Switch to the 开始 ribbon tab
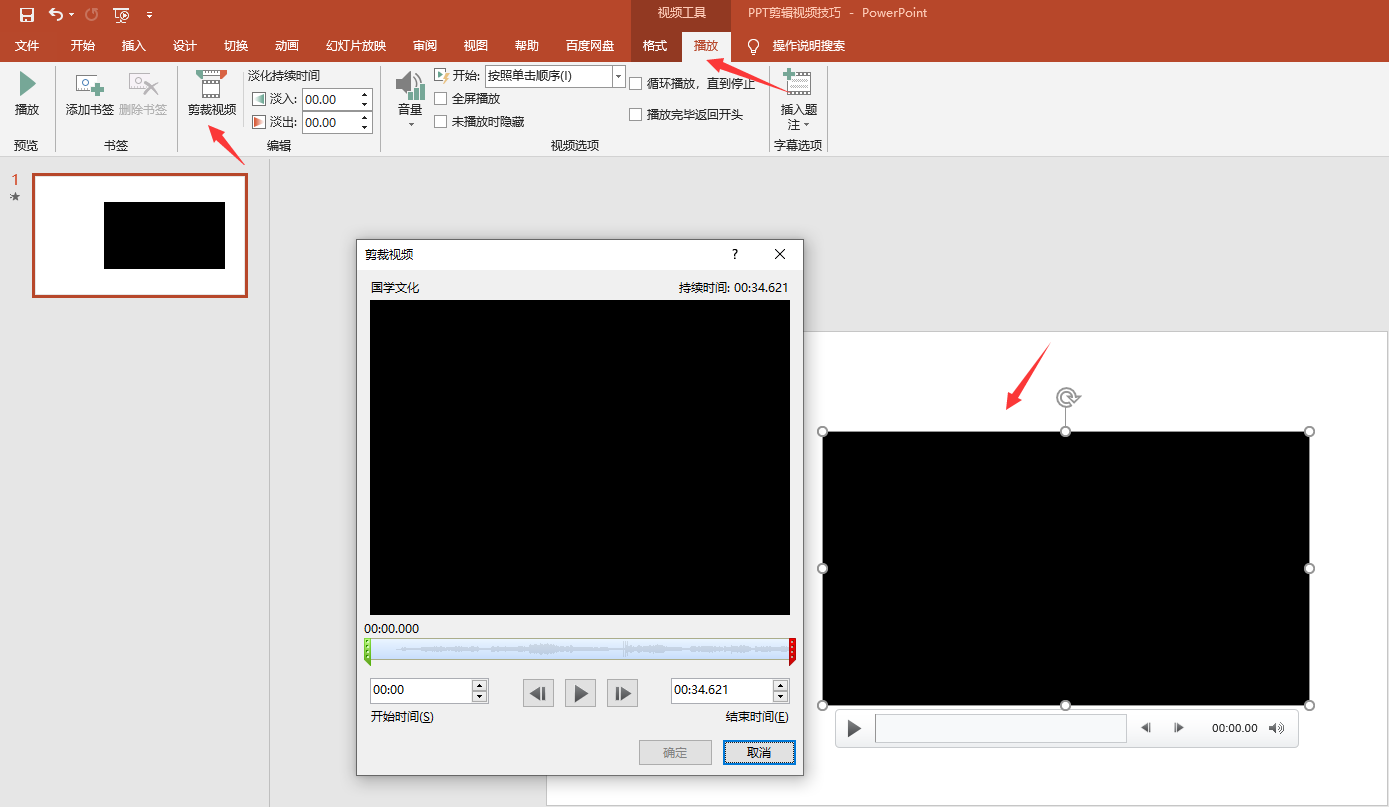This screenshot has height=807, width=1389. pyautogui.click(x=83, y=46)
